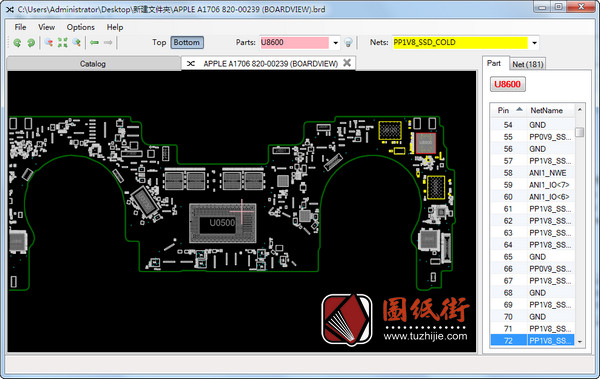Open the Options menu
This screenshot has height=379, width=600.
click(x=80, y=27)
